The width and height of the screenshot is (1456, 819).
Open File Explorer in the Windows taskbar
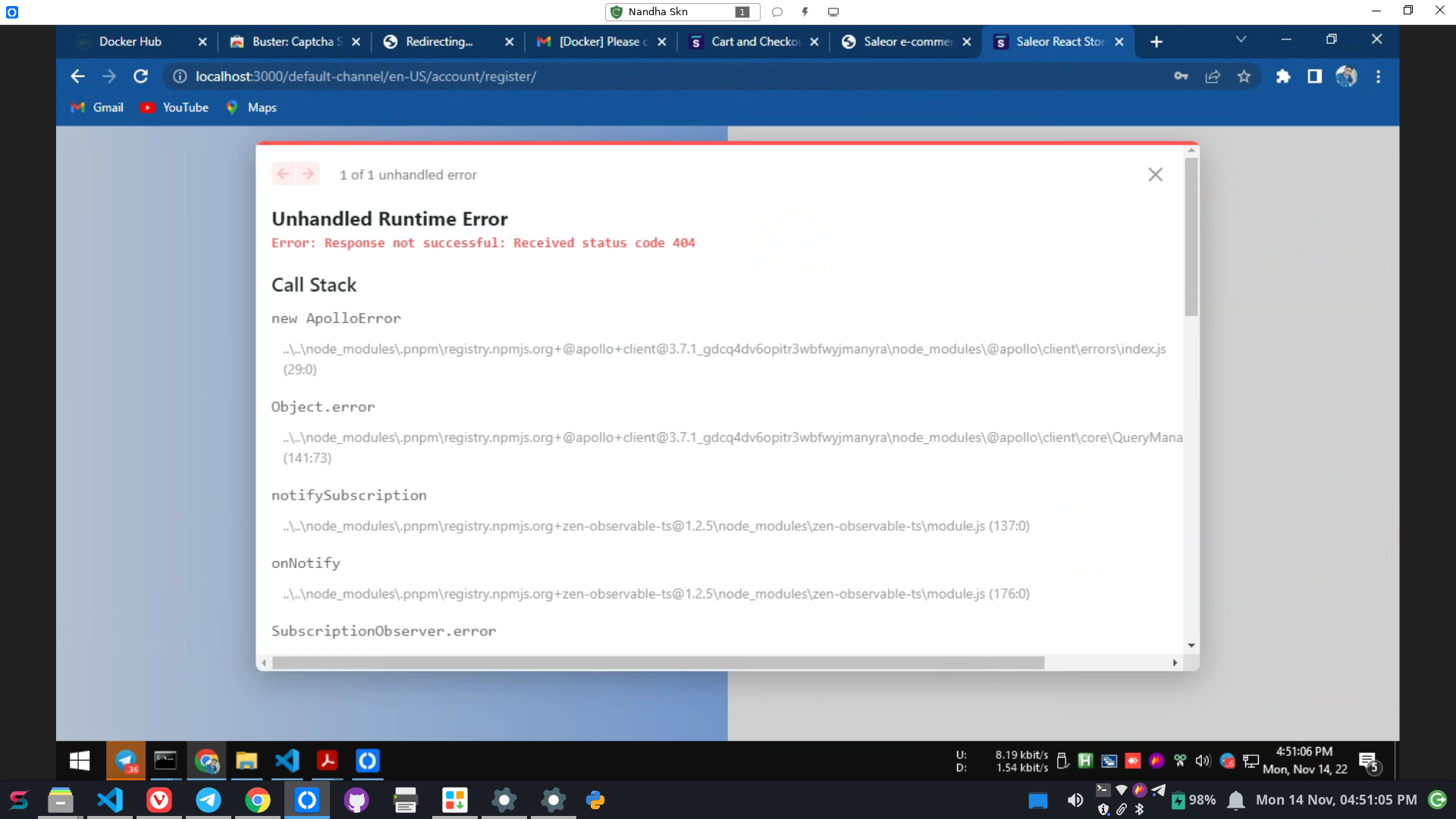click(x=246, y=761)
